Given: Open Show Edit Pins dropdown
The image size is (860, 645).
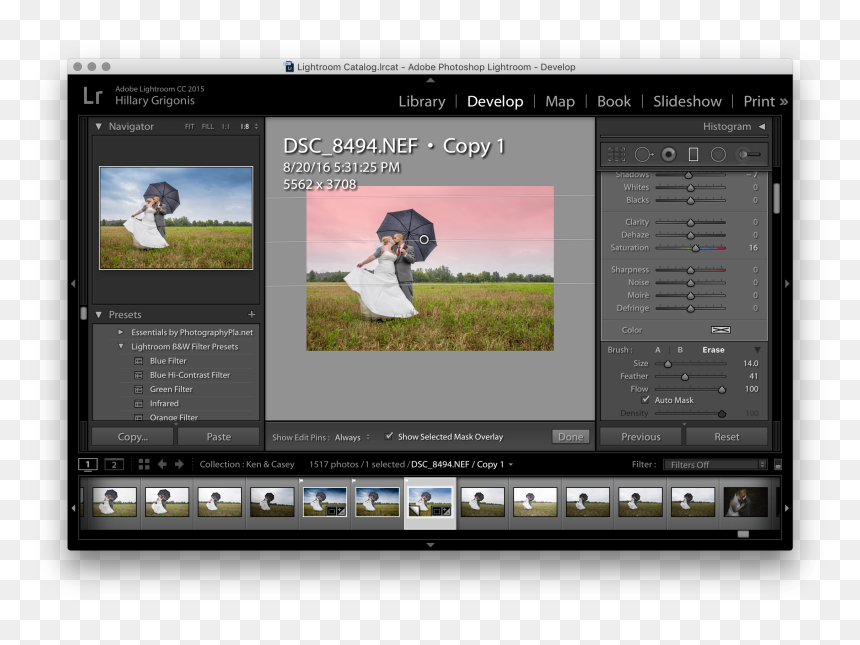Looking at the screenshot, I should pos(352,437).
